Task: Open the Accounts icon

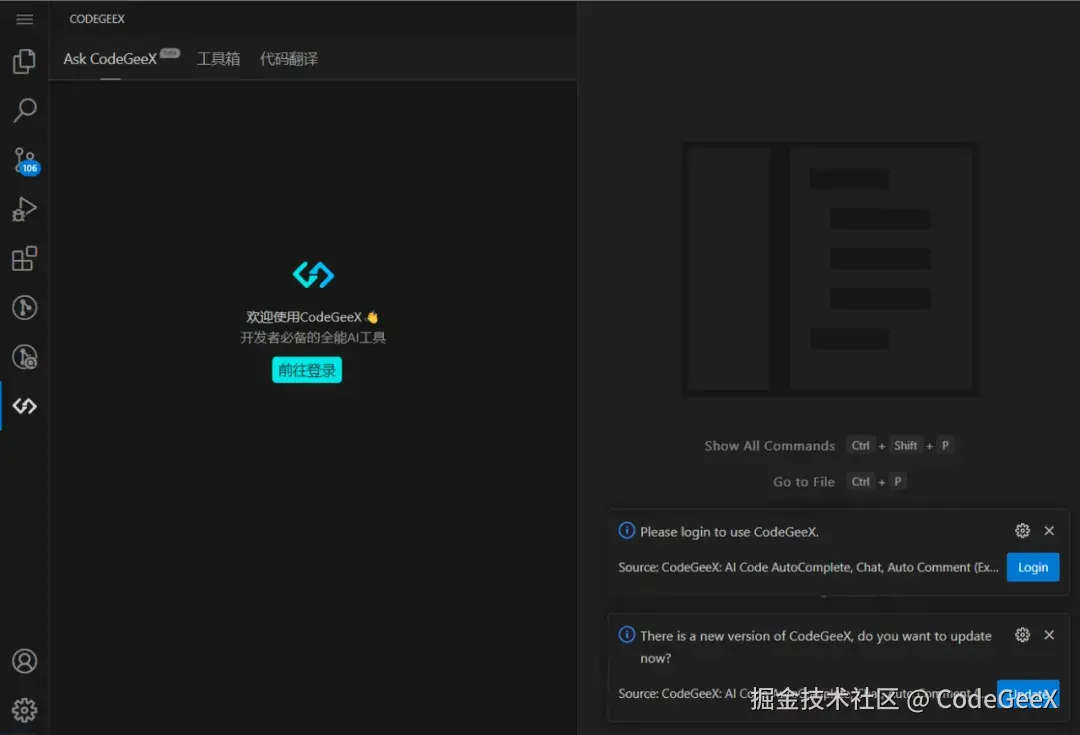Action: click(x=24, y=661)
